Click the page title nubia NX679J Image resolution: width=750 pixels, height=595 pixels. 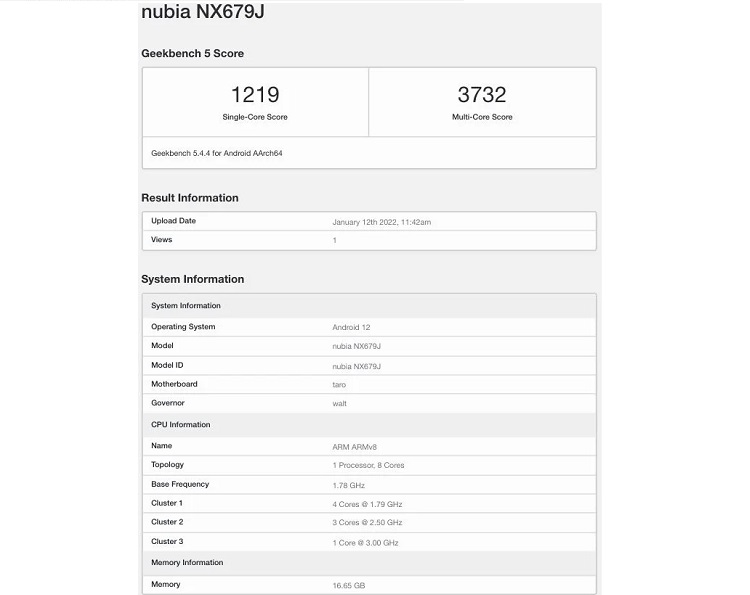tap(203, 11)
